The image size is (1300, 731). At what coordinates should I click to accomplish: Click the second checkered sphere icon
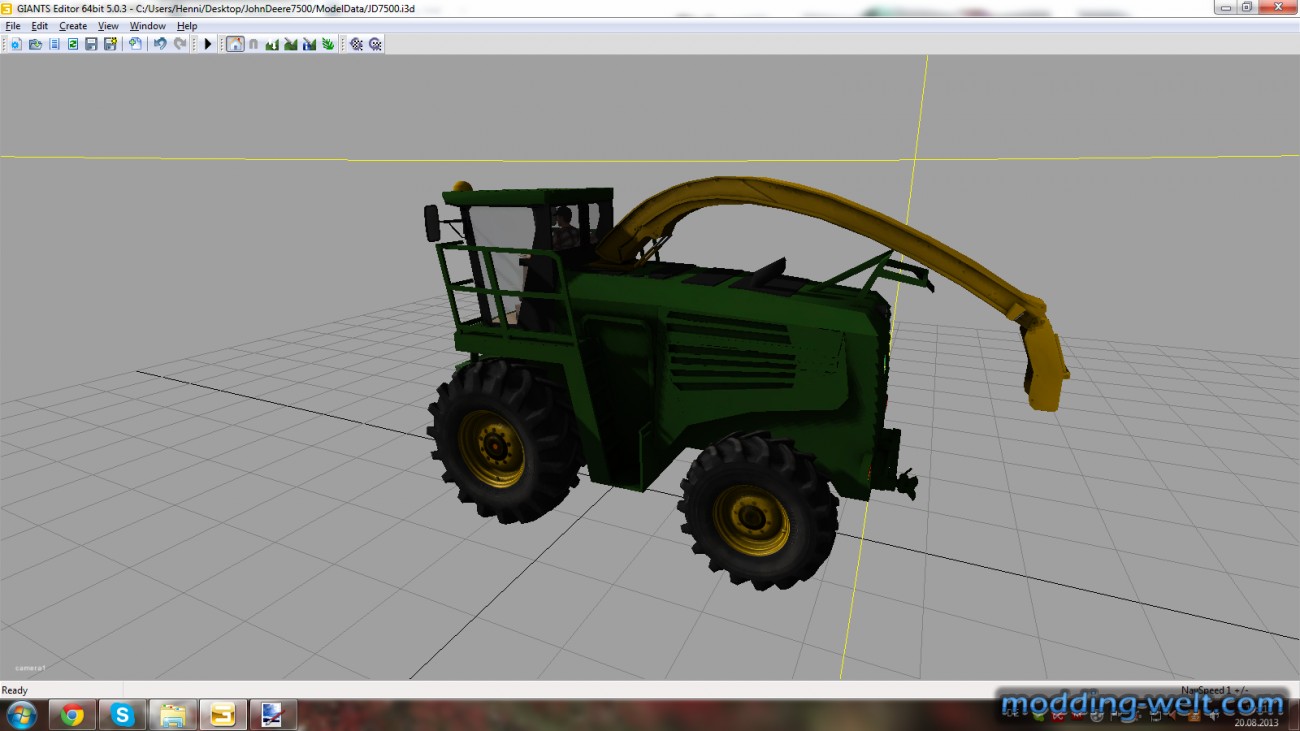click(x=375, y=44)
